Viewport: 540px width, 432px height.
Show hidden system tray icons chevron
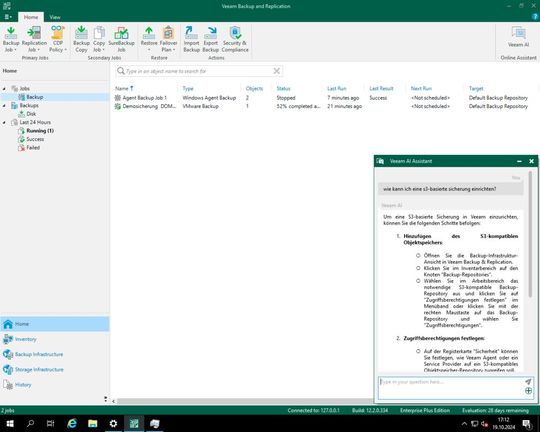click(464, 423)
